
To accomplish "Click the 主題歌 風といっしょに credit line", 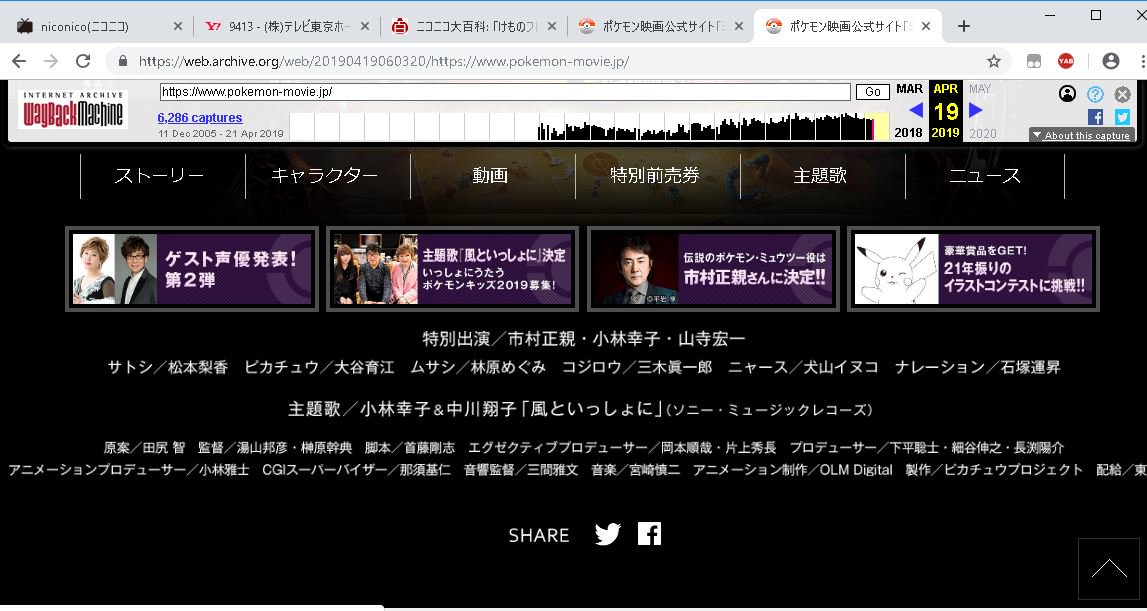I will pyautogui.click(x=580, y=409).
